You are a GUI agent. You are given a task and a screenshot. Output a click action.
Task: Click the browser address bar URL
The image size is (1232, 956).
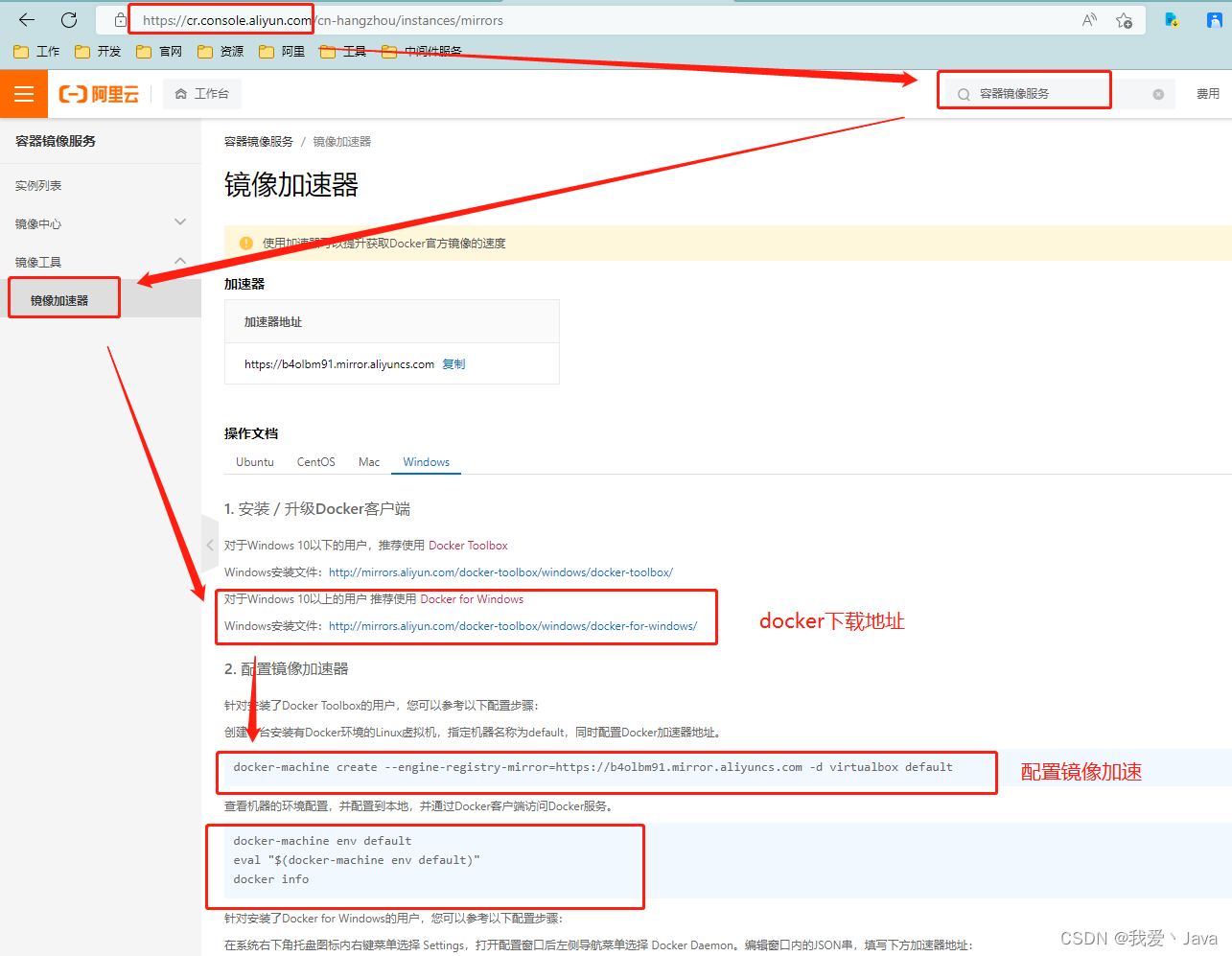point(323,20)
